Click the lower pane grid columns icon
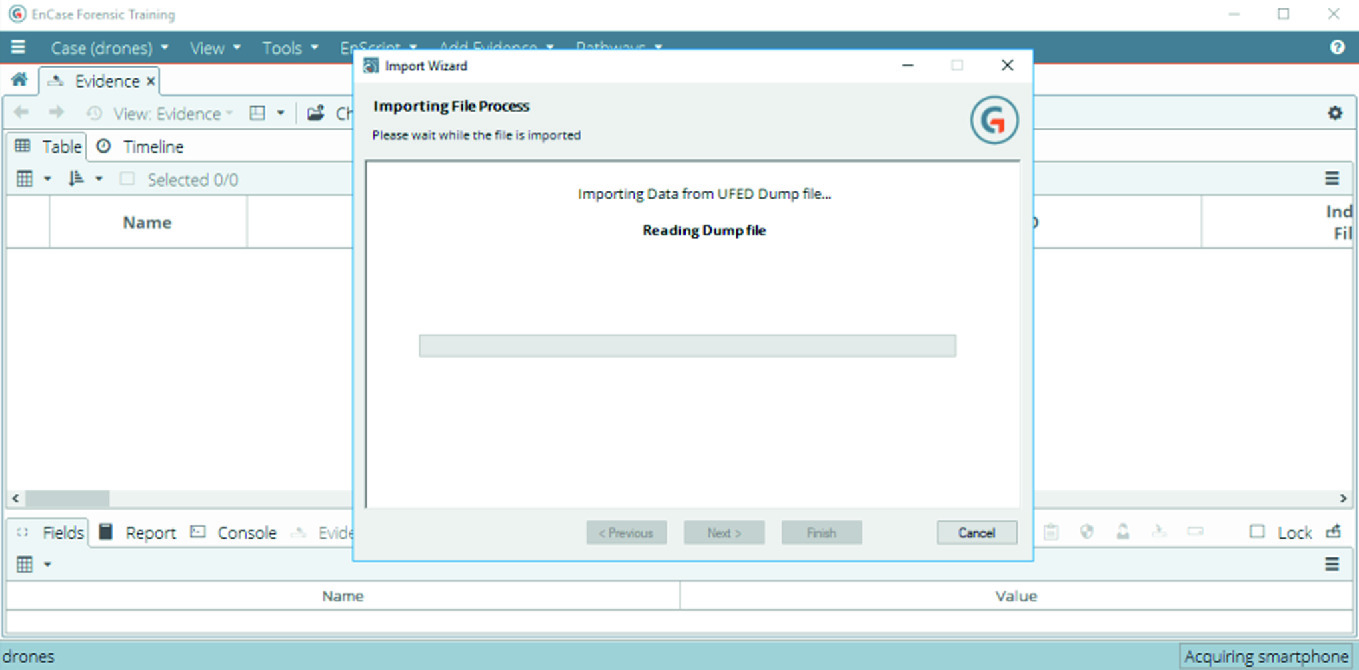 [24, 564]
